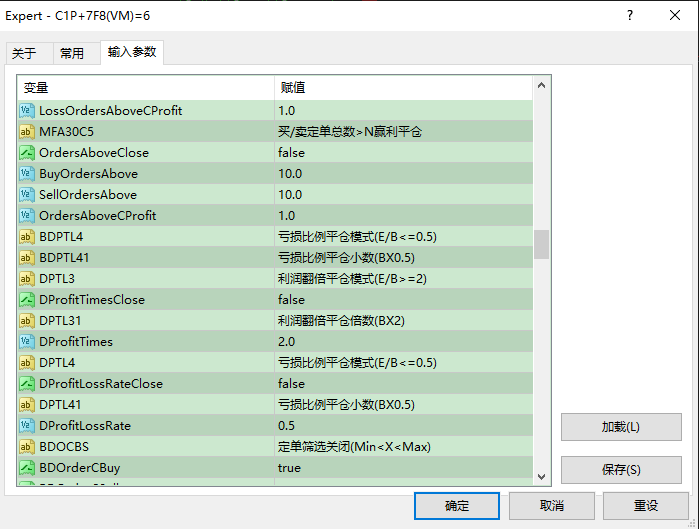Image resolution: width=699 pixels, height=529 pixels.
Task: Click the 取消 button
Action: tap(552, 505)
